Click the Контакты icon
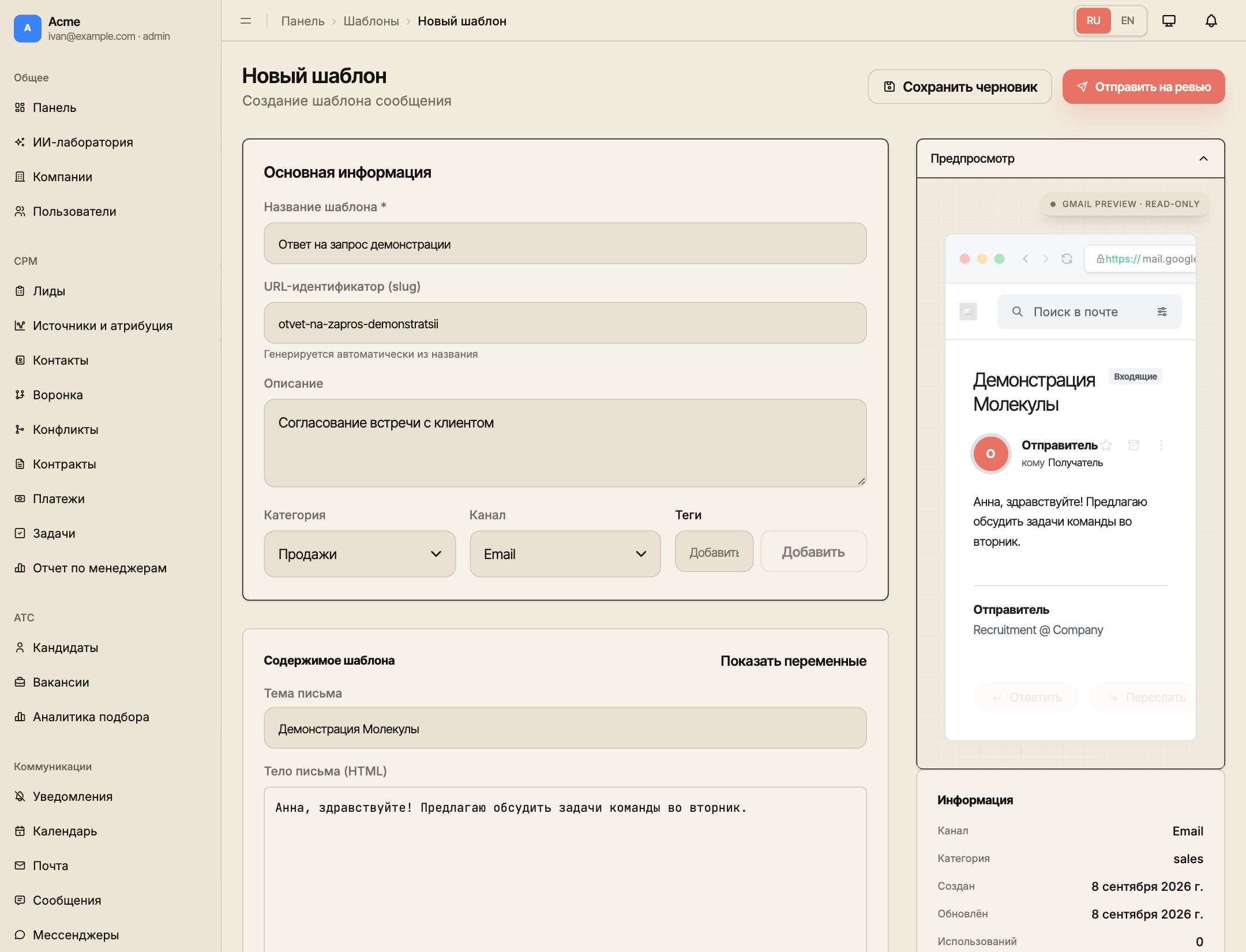The height and width of the screenshot is (952, 1246). (x=20, y=360)
